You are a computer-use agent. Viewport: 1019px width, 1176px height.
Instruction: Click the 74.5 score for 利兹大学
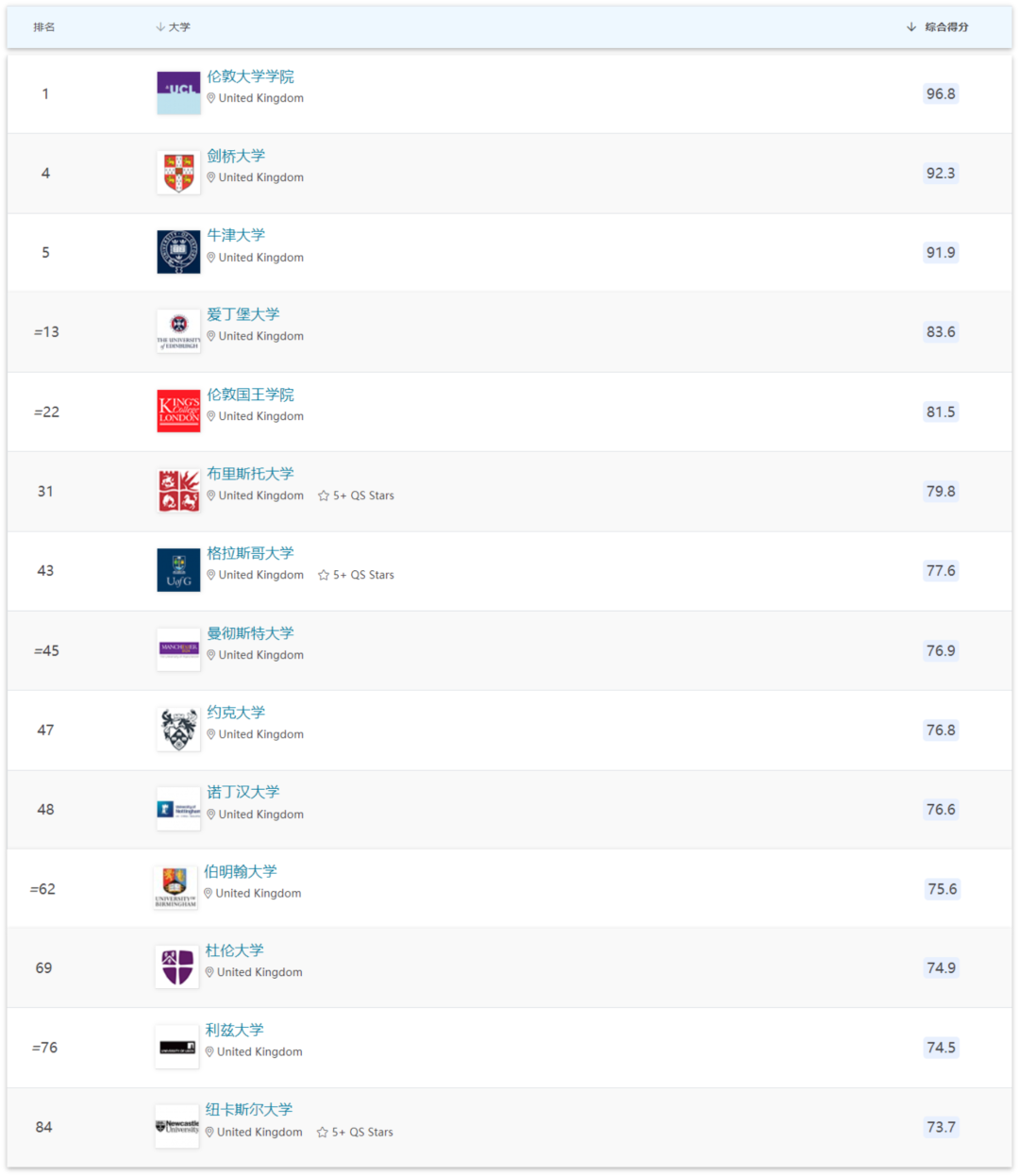(x=941, y=1048)
